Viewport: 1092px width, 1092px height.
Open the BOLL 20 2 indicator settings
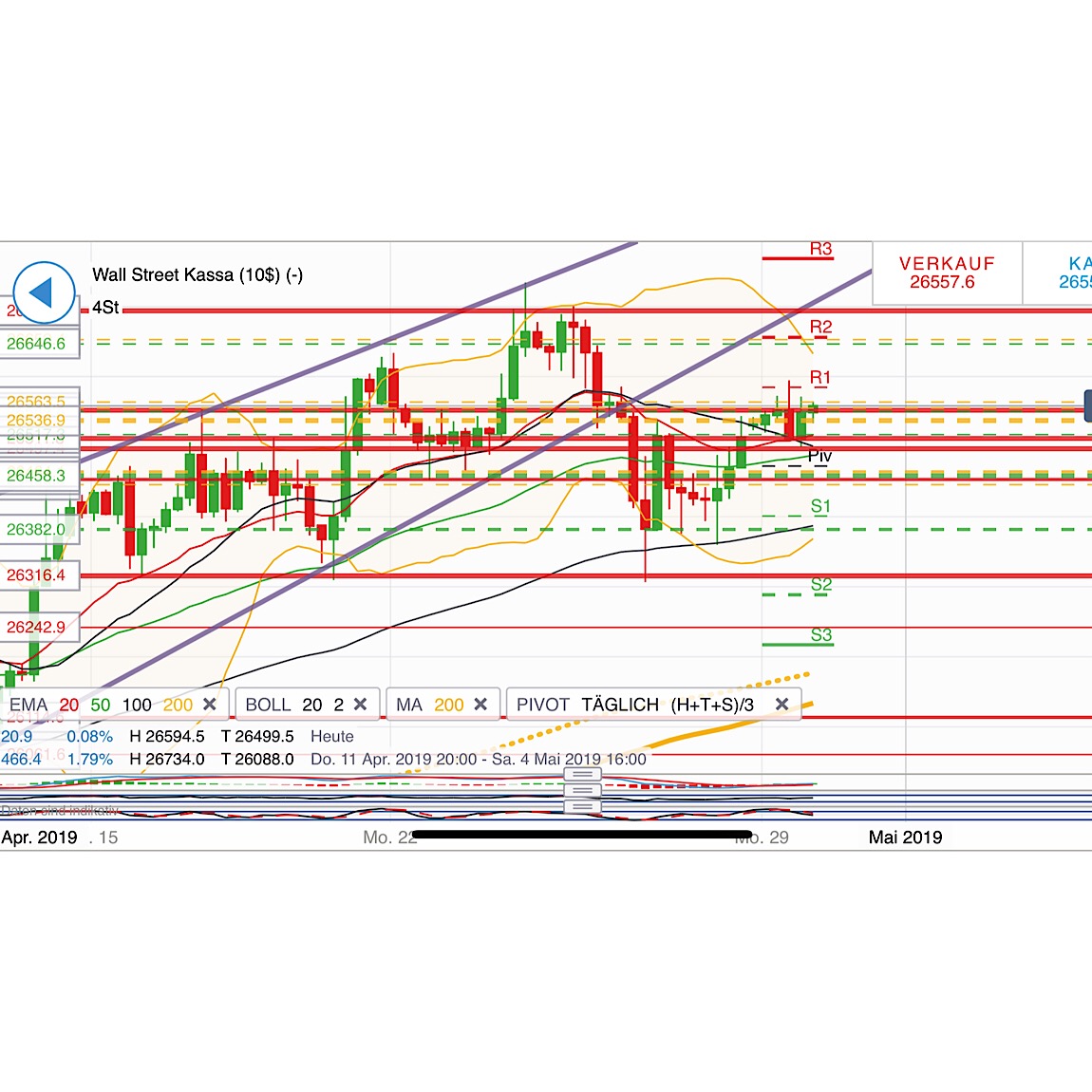click(x=294, y=704)
